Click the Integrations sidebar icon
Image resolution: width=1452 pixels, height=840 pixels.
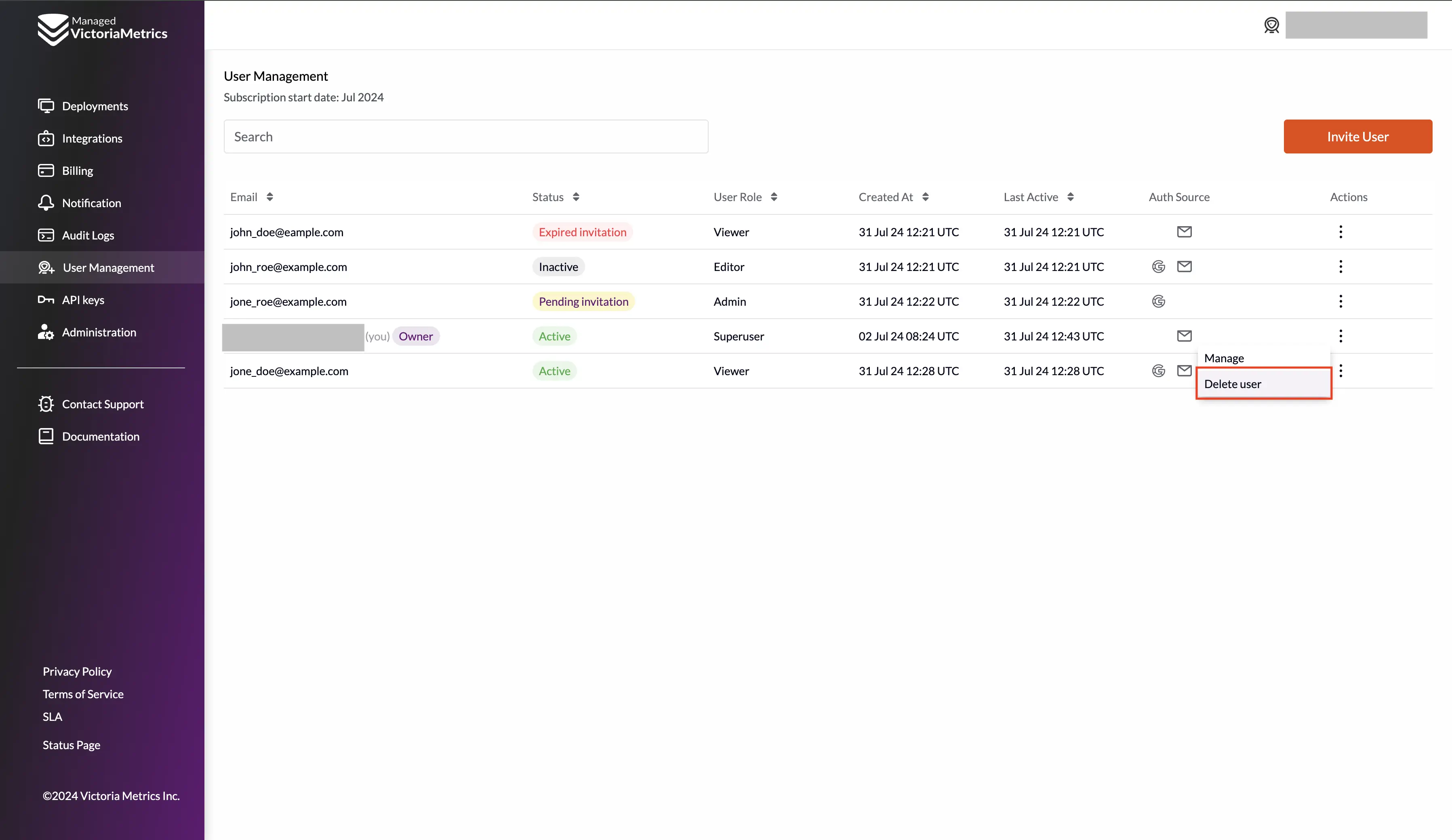pyautogui.click(x=46, y=138)
